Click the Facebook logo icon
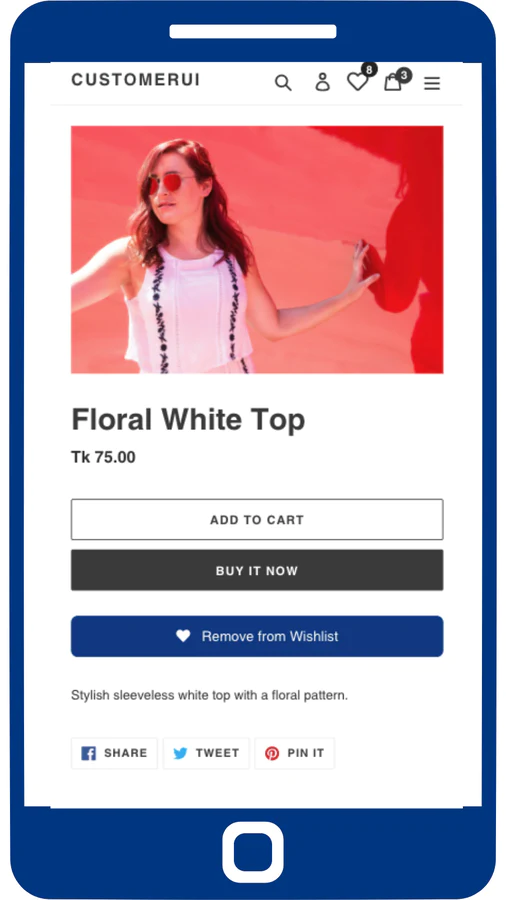The image size is (506, 900). click(x=88, y=753)
